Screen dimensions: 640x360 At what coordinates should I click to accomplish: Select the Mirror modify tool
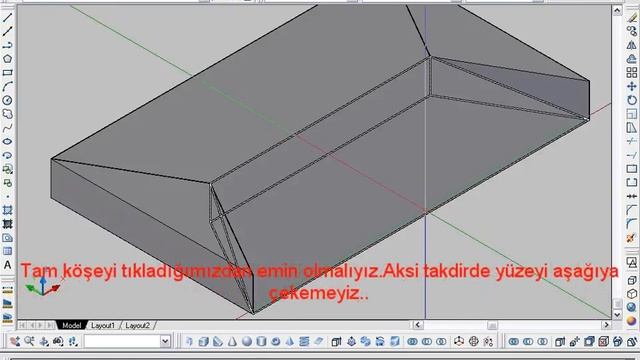click(632, 45)
